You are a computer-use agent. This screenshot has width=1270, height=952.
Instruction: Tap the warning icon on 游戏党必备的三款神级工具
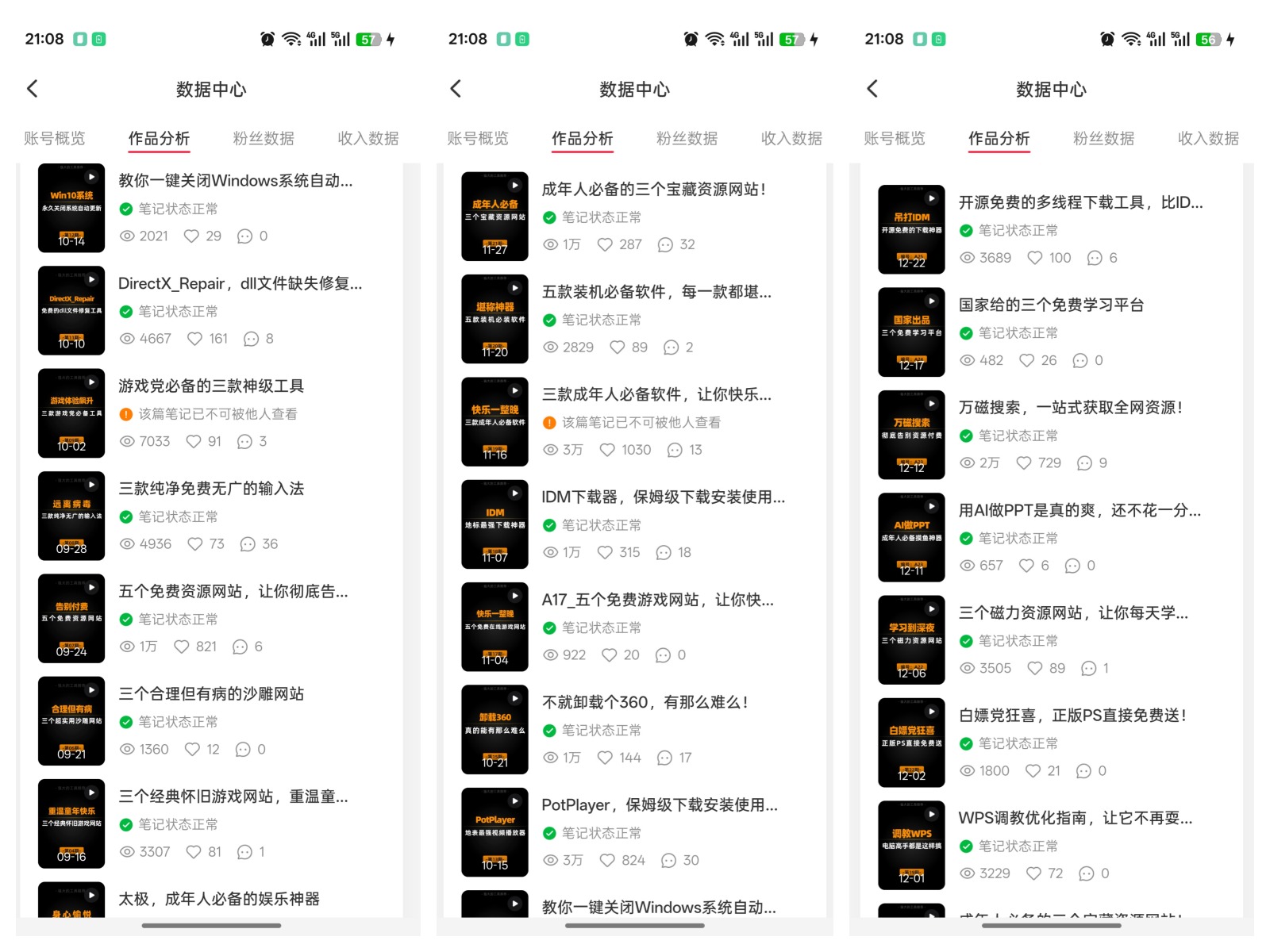click(x=125, y=413)
